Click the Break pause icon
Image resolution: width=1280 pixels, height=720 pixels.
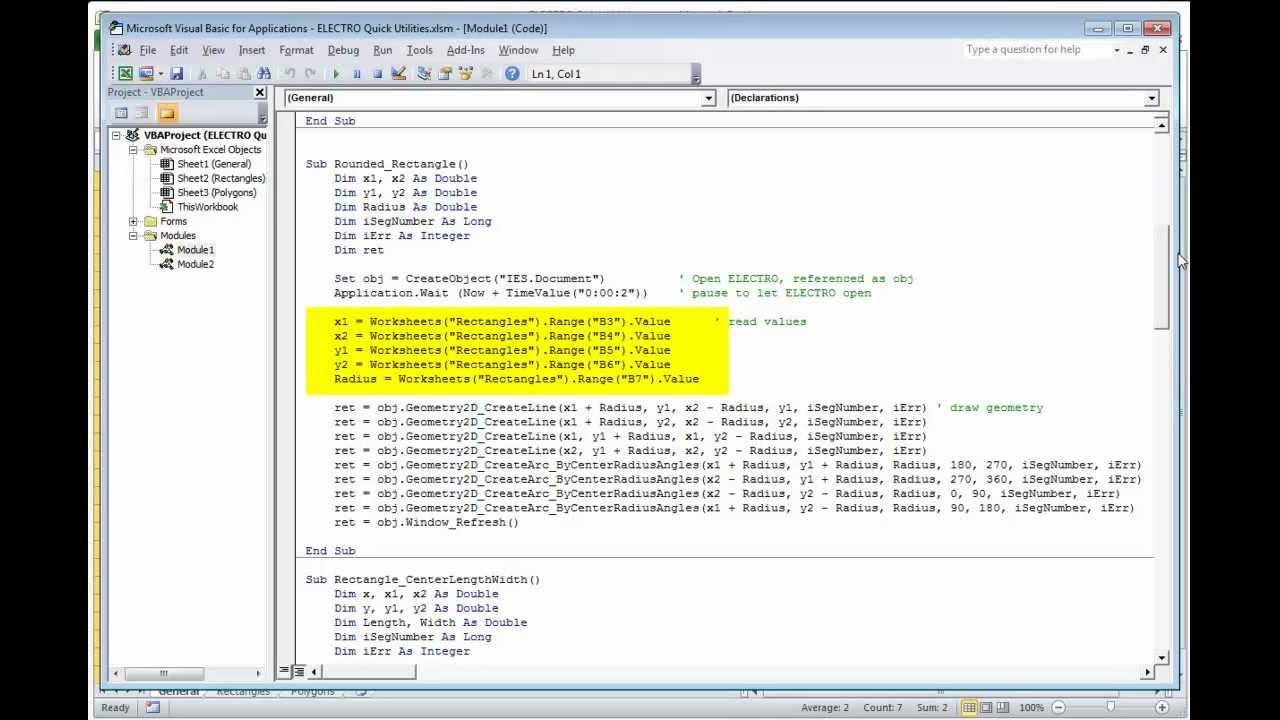(x=357, y=73)
